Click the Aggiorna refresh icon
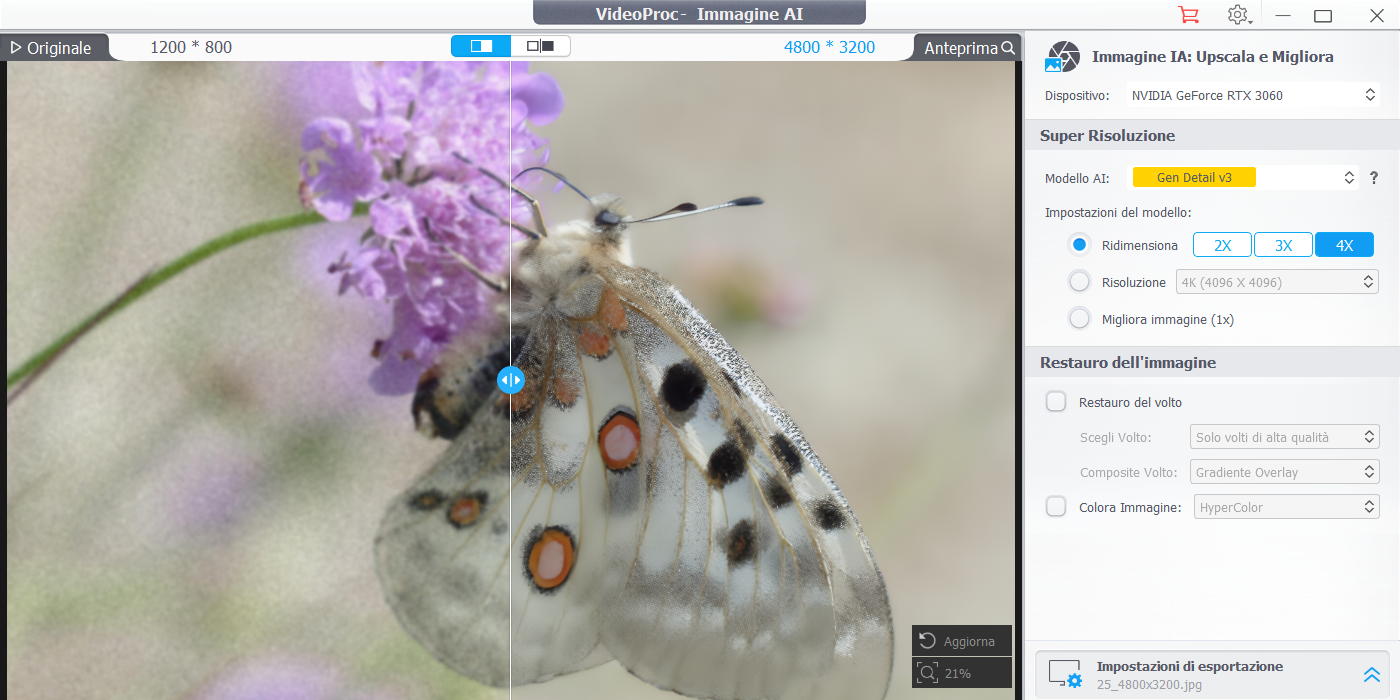1400x700 pixels. 928,641
